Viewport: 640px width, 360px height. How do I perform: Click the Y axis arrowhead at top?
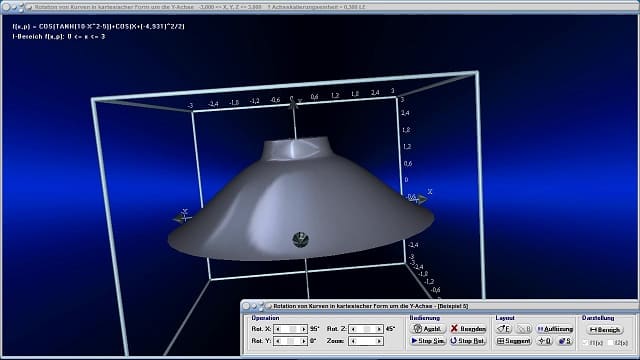(293, 104)
